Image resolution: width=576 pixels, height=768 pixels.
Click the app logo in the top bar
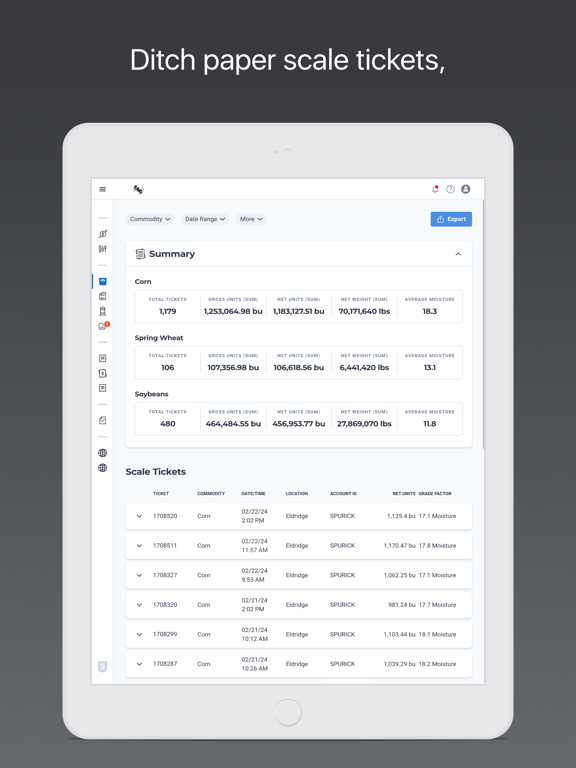pos(139,189)
